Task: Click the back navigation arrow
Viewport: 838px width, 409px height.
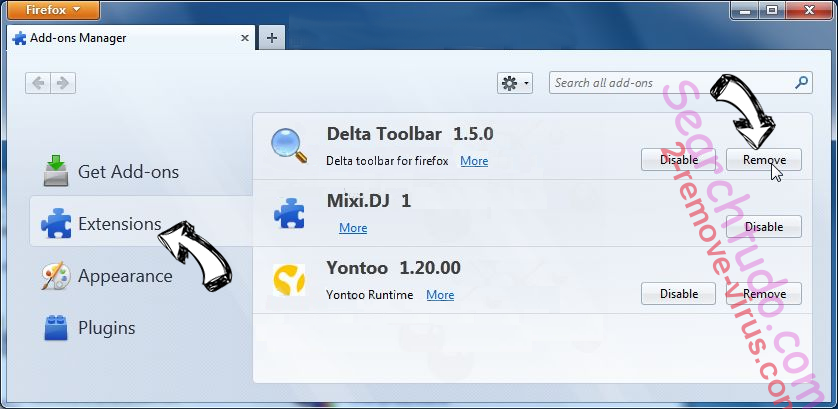Action: click(40, 84)
